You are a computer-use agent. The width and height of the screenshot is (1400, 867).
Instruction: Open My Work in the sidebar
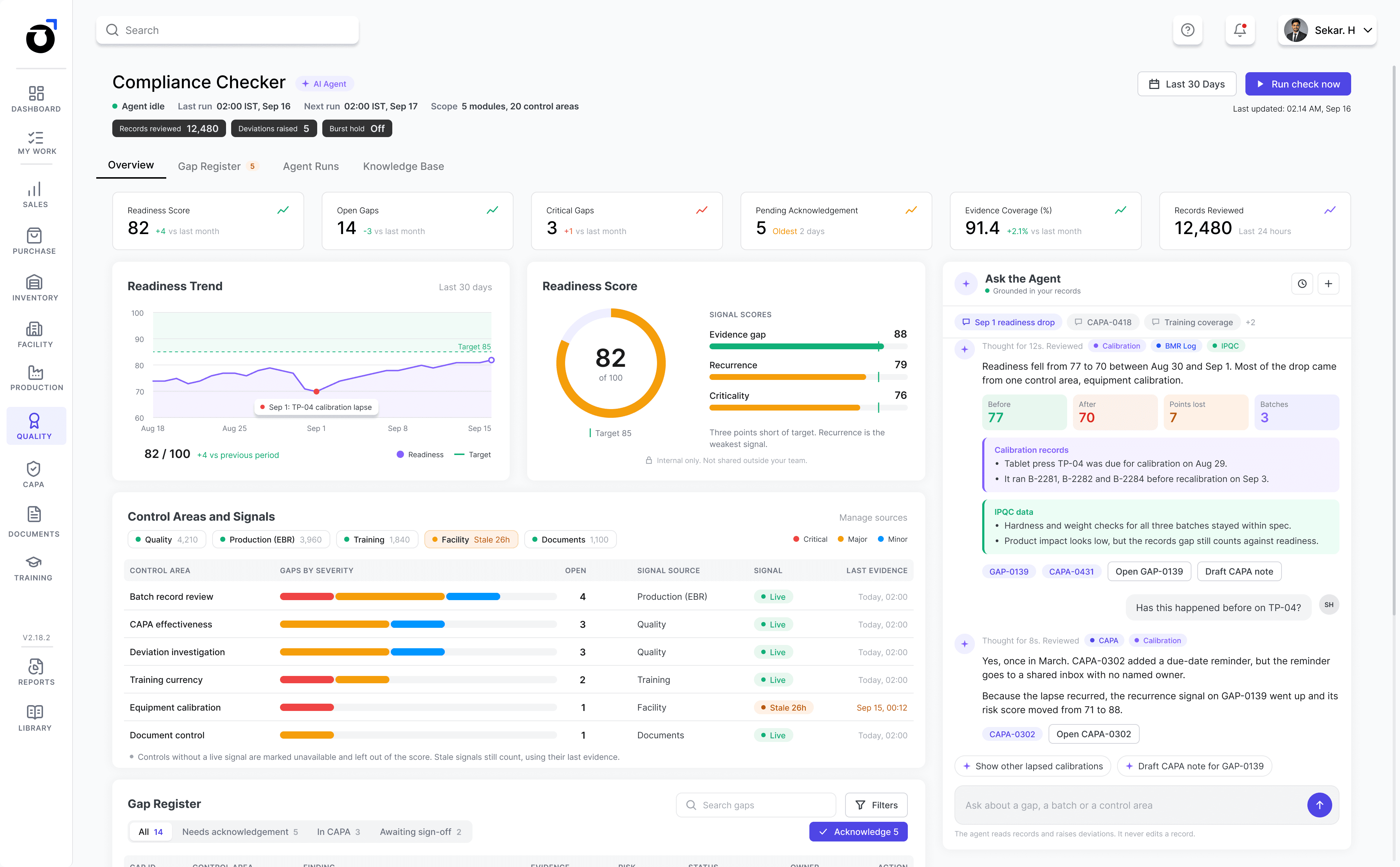coord(36,143)
